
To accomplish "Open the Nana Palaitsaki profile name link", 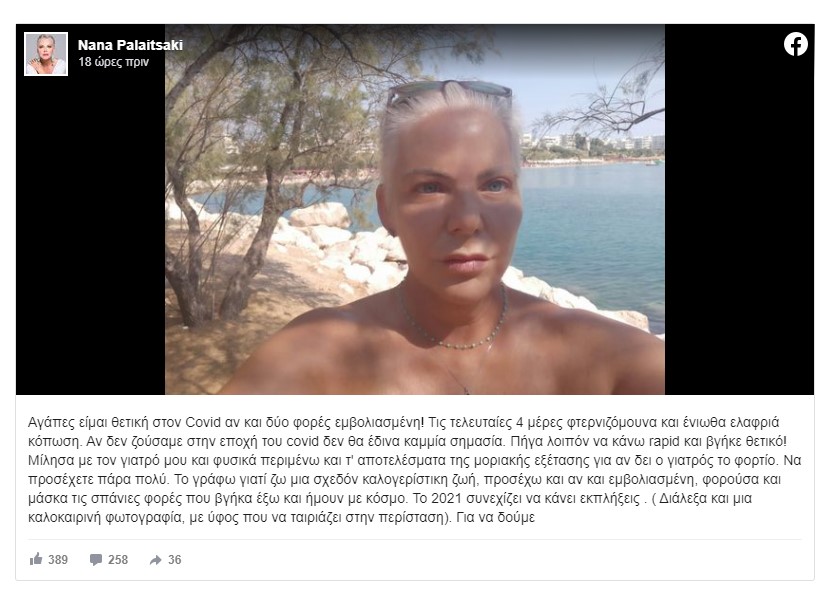I will 130,45.
